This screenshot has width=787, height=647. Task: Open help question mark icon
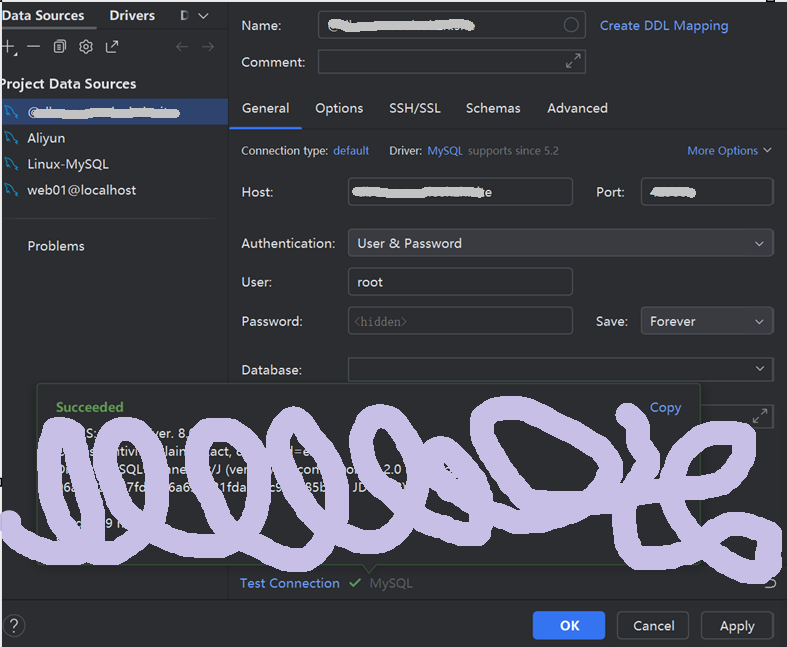point(14,625)
